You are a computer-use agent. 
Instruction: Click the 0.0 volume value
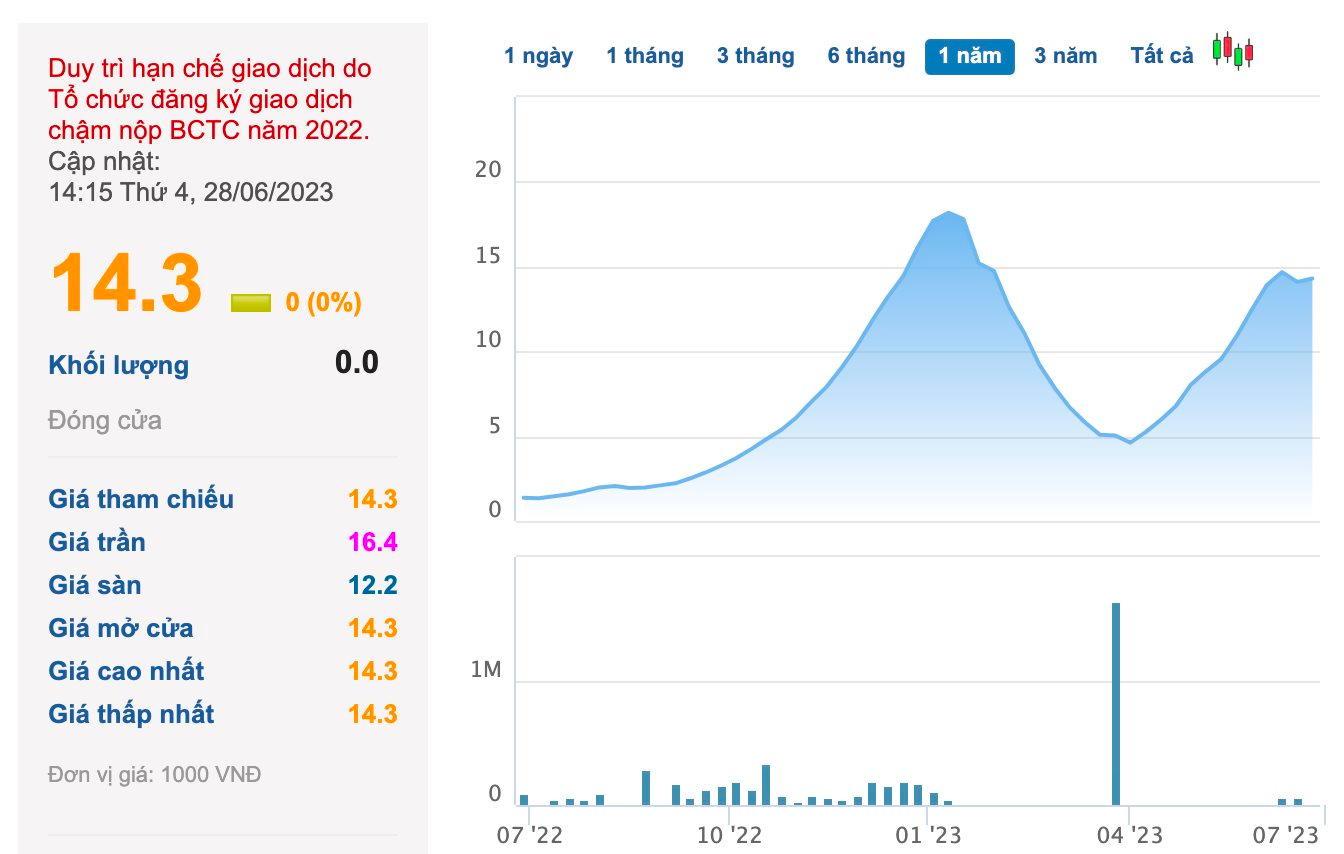(357, 362)
